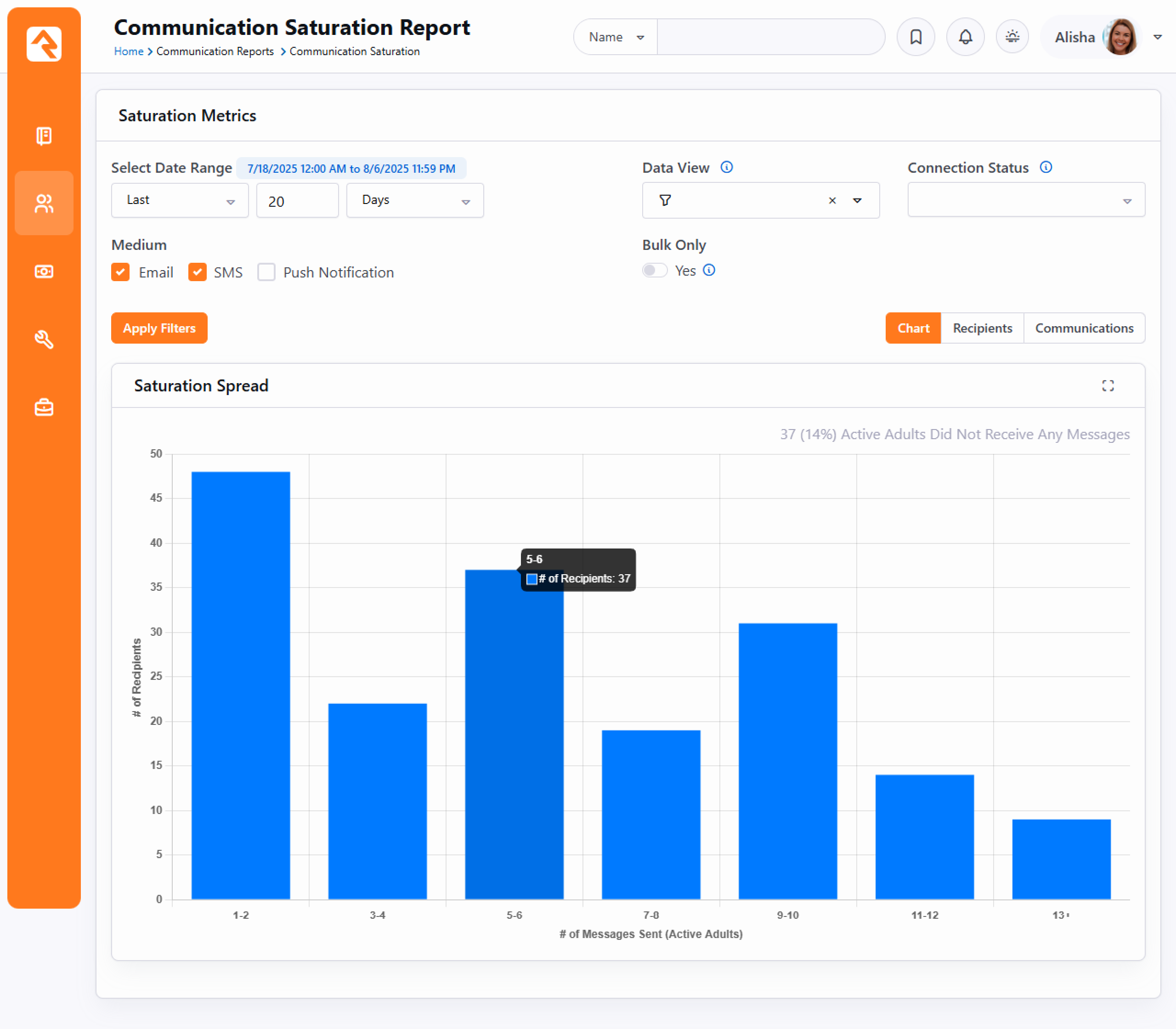Open the notebook icon in sidebar

point(44,136)
